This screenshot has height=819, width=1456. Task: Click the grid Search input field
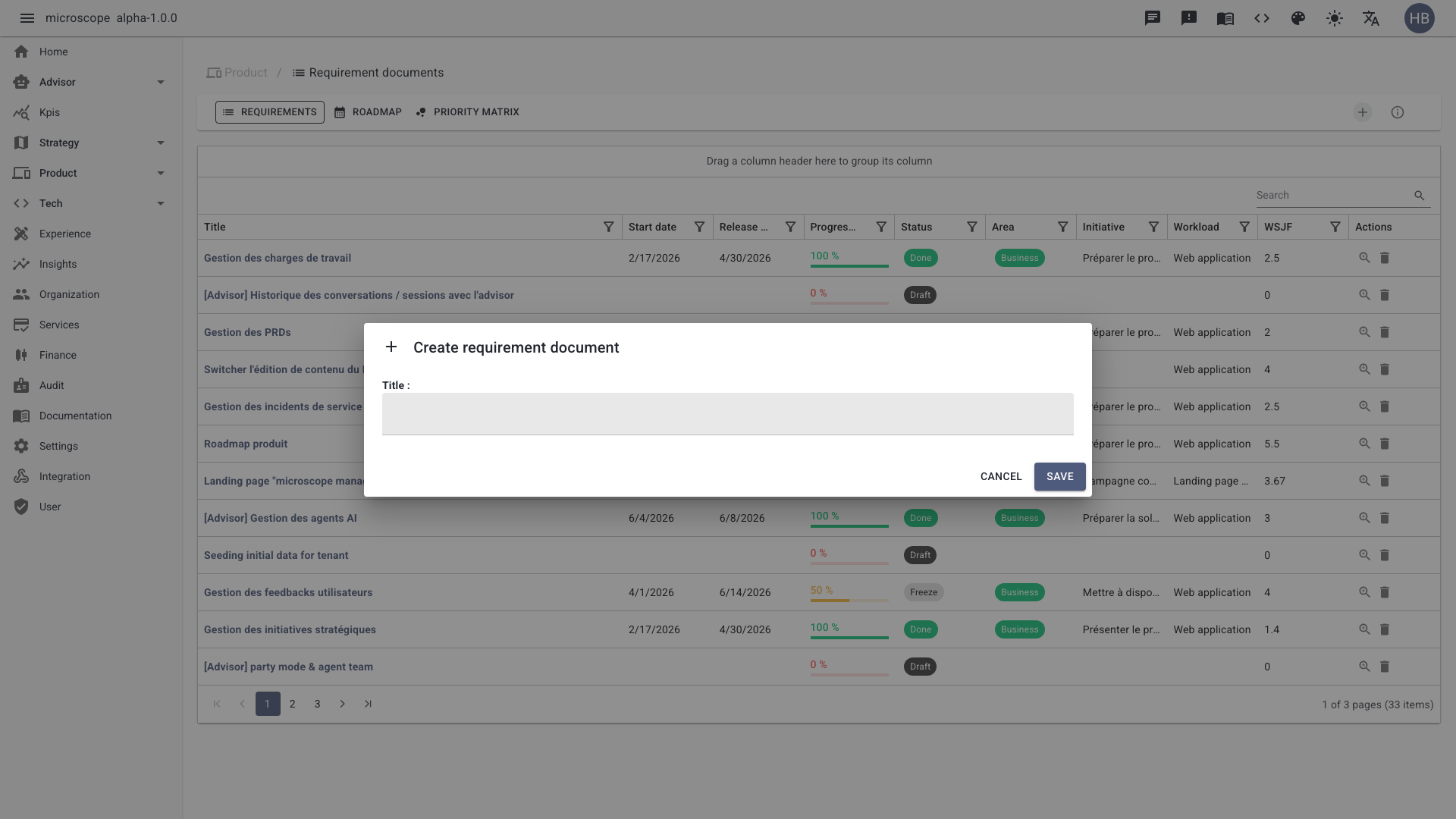click(1333, 196)
